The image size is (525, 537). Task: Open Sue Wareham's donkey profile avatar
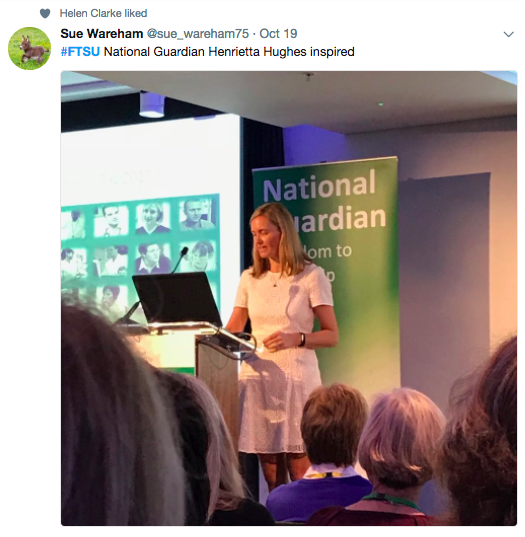point(29,48)
